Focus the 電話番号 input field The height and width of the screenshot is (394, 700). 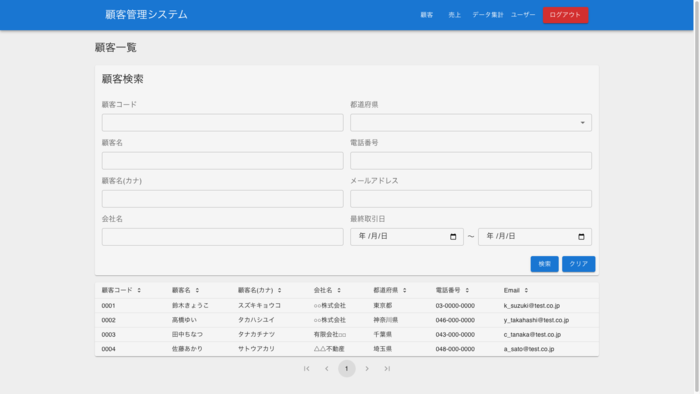pyautogui.click(x=471, y=161)
